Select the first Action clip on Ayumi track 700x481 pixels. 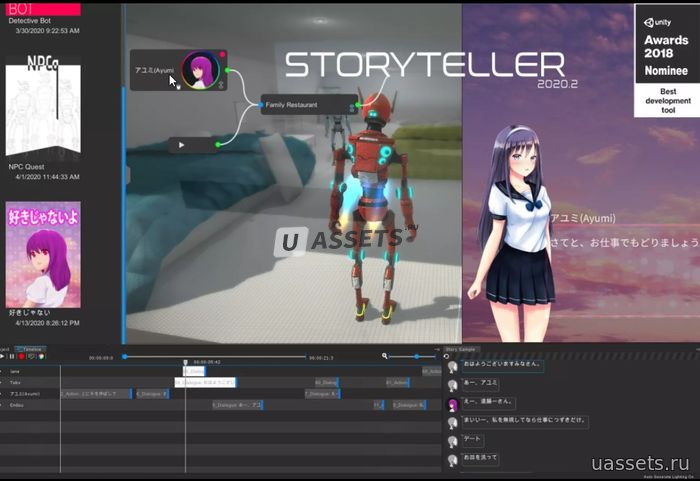pyautogui.click(x=96, y=393)
